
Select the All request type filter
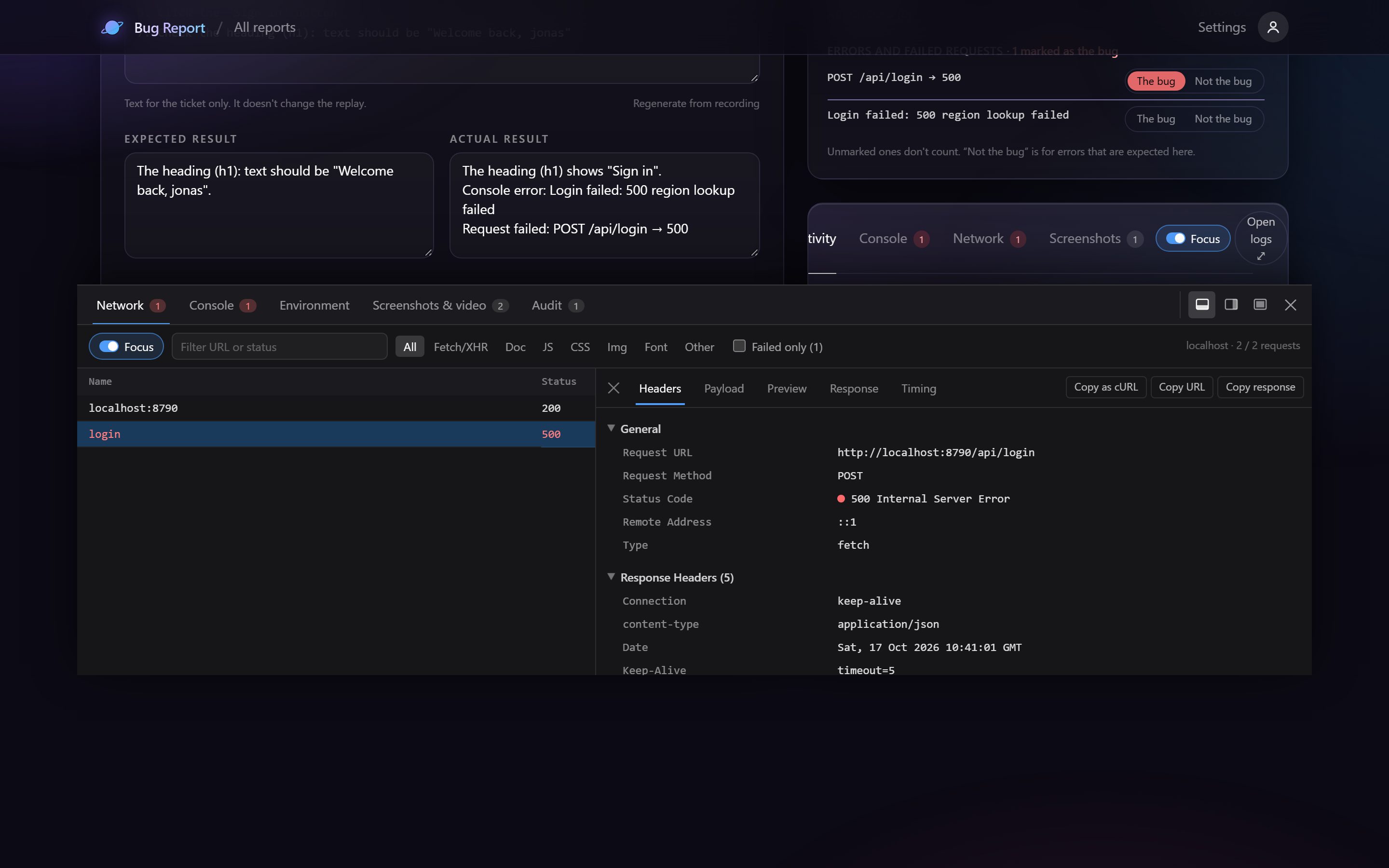410,347
